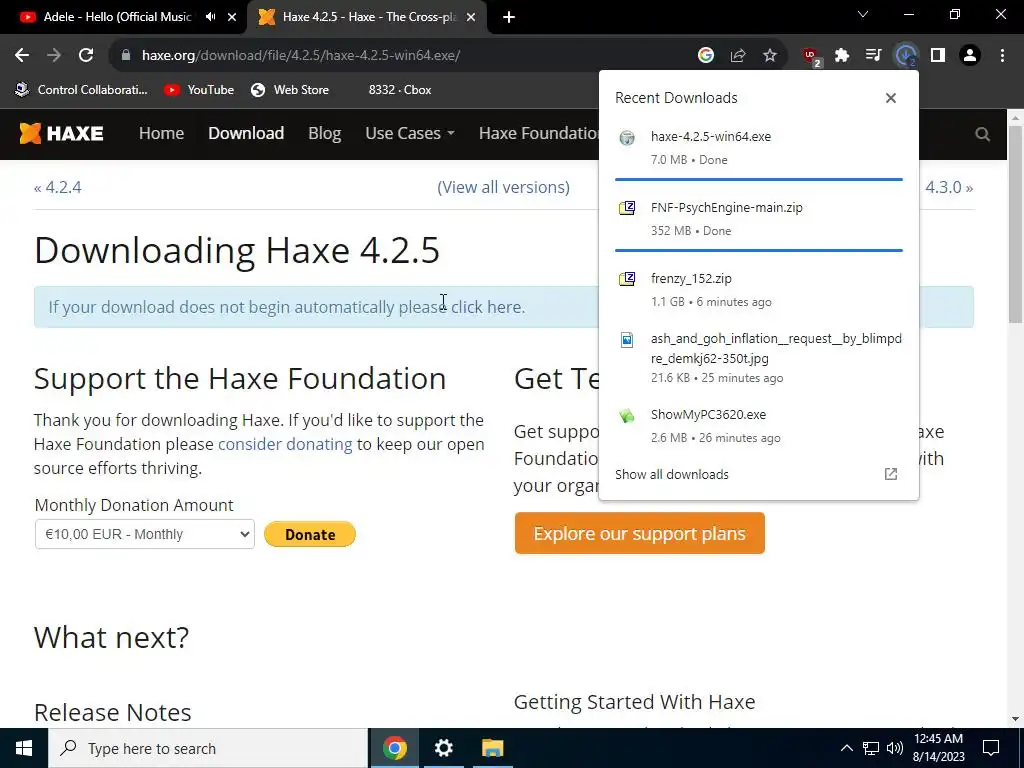Click the Haxe logo
The height and width of the screenshot is (768, 1024).
(x=61, y=133)
